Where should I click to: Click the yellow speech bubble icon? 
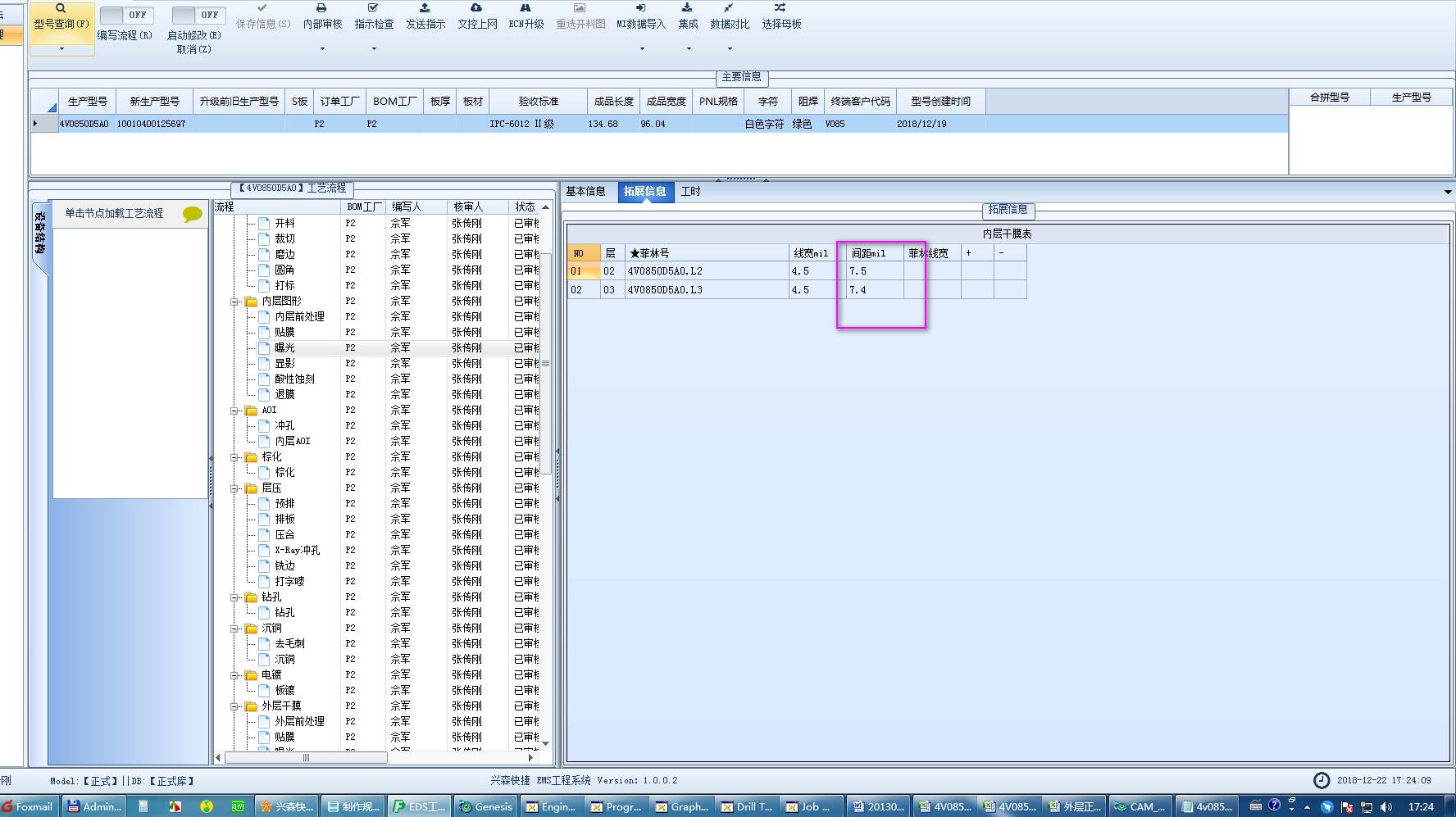[x=193, y=214]
